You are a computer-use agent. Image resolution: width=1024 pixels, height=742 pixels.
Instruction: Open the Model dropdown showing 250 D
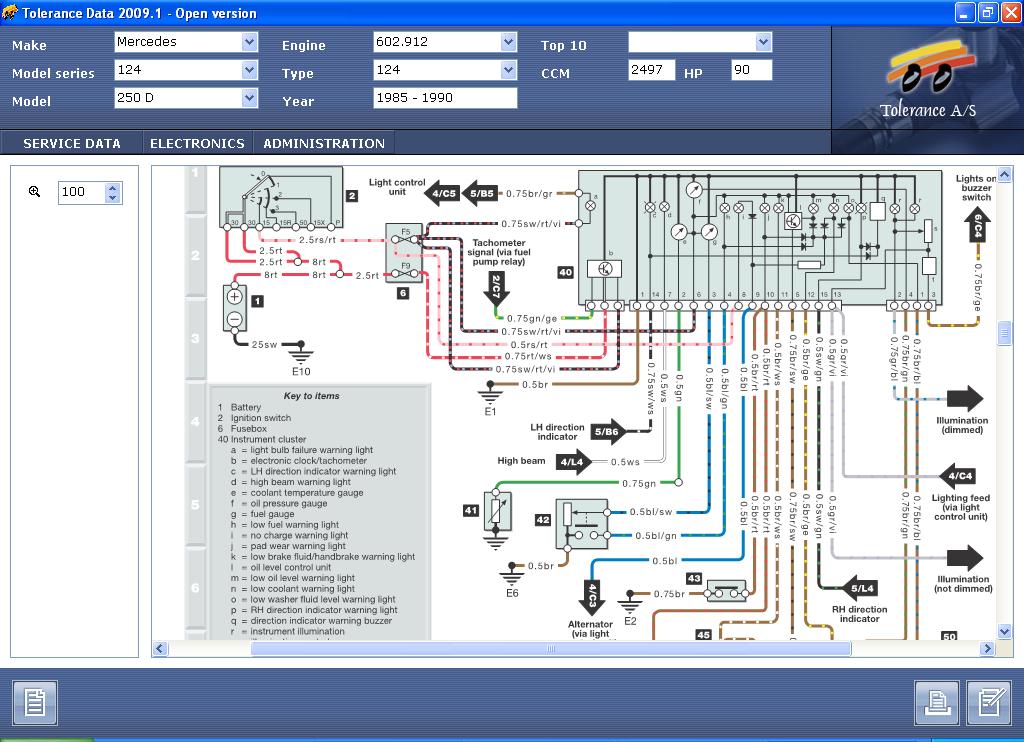[x=249, y=98]
